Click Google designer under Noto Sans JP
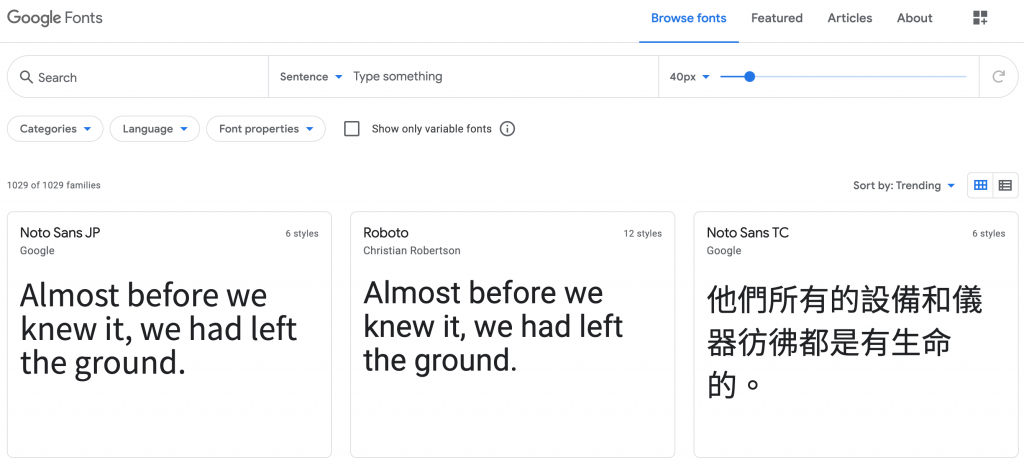 (37, 251)
